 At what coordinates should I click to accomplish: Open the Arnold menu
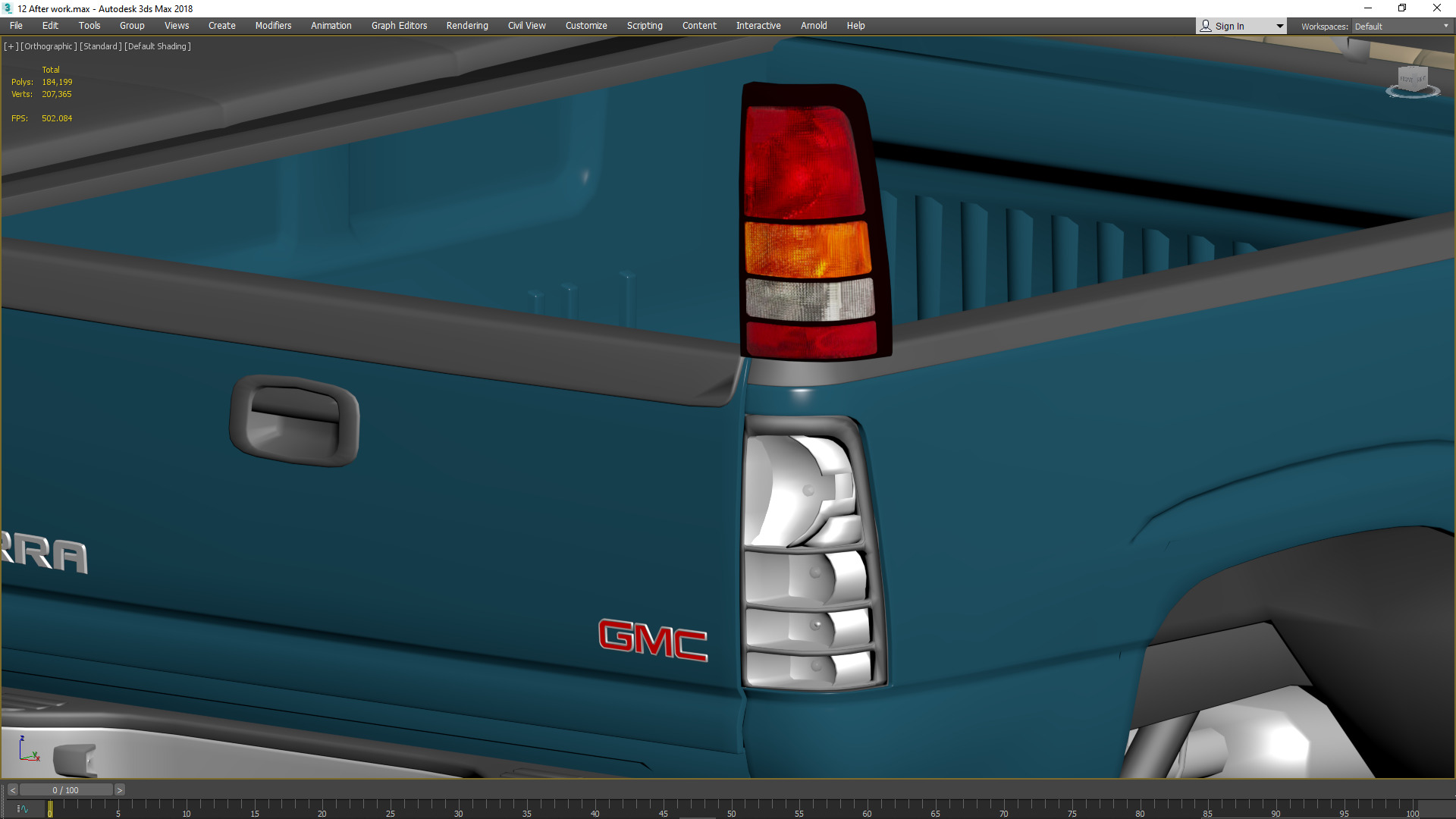(813, 26)
